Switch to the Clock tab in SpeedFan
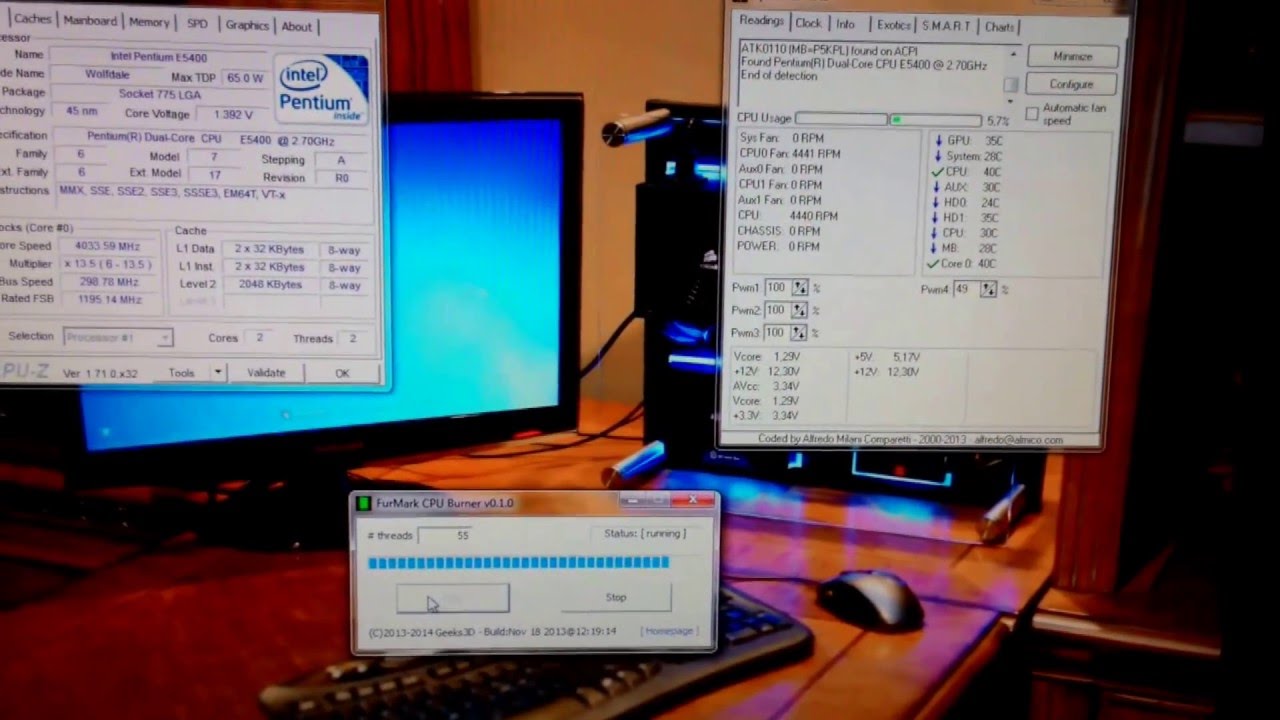This screenshot has height=720, width=1280. (808, 23)
